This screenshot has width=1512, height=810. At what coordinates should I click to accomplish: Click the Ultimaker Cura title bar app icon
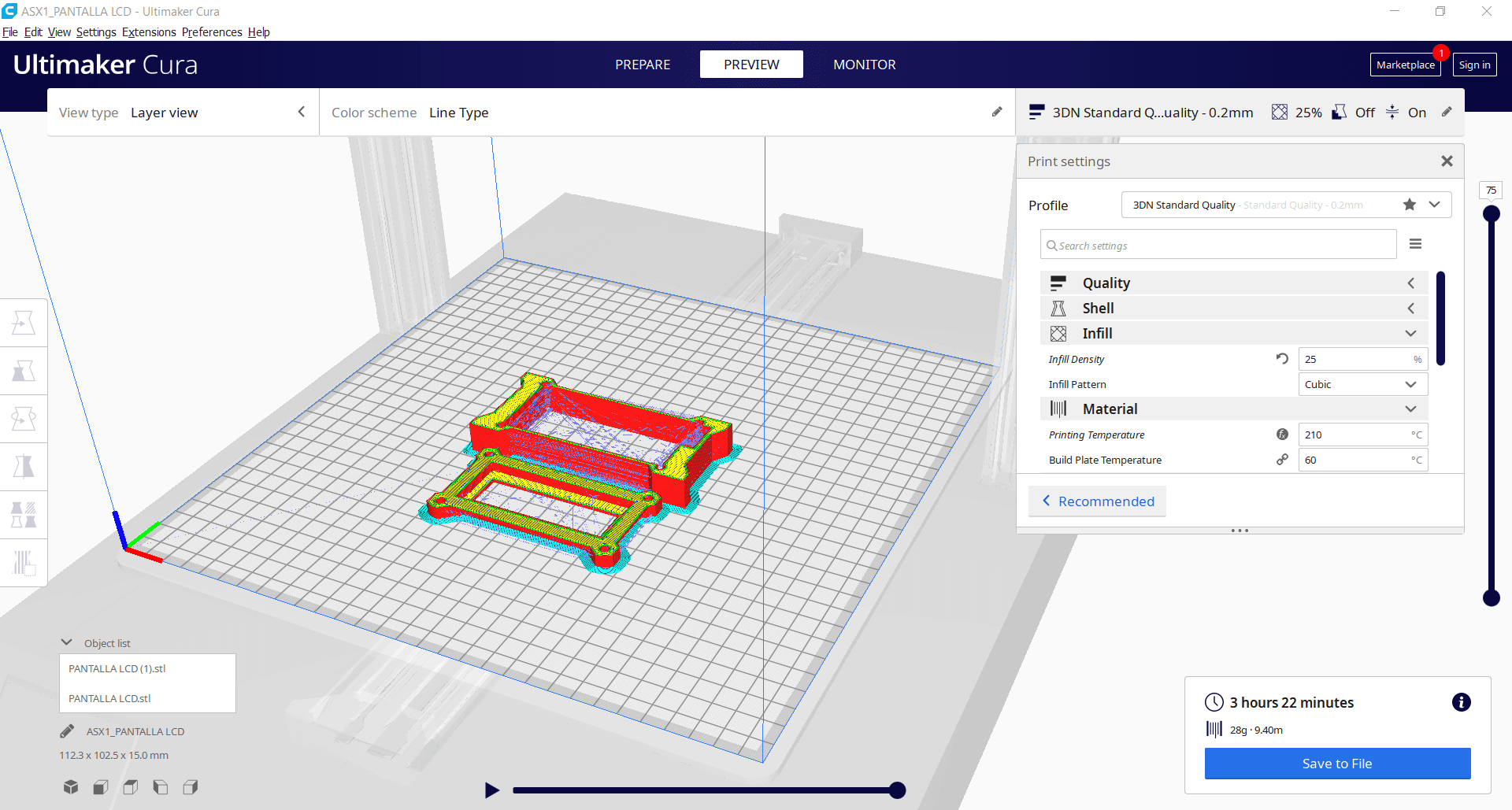(x=9, y=11)
